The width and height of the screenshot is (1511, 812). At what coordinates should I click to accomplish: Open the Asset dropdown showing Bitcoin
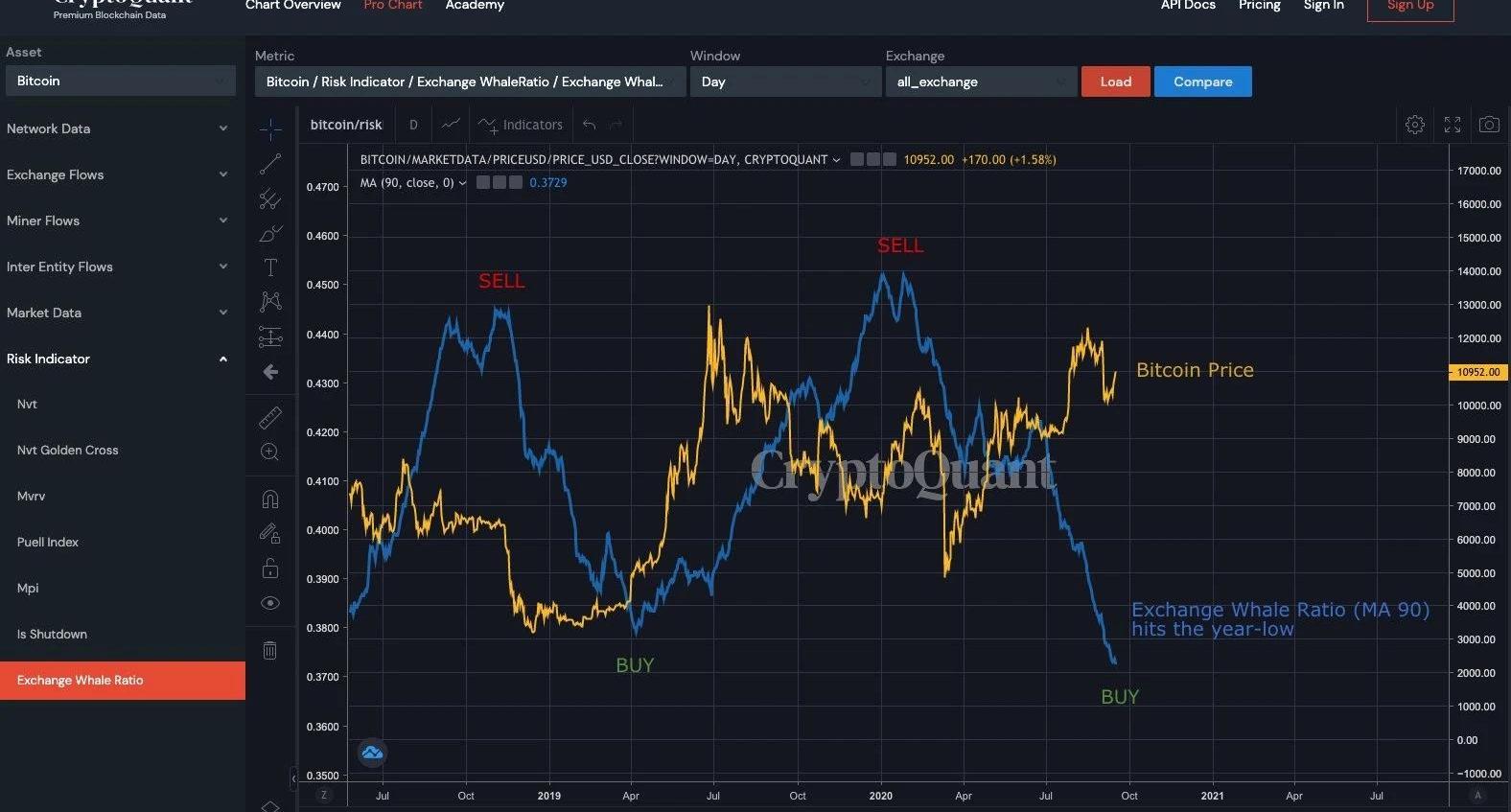[120, 81]
